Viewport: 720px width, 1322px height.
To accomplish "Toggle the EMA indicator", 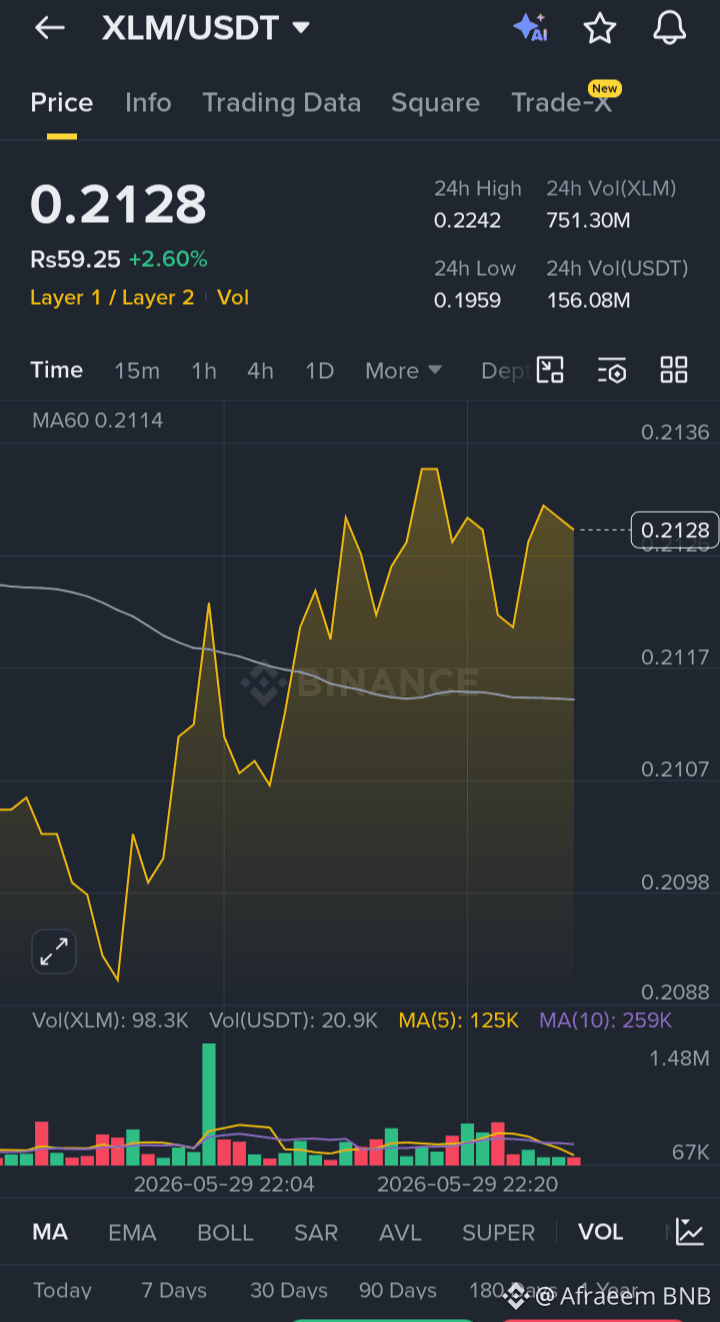I will pos(132,1233).
